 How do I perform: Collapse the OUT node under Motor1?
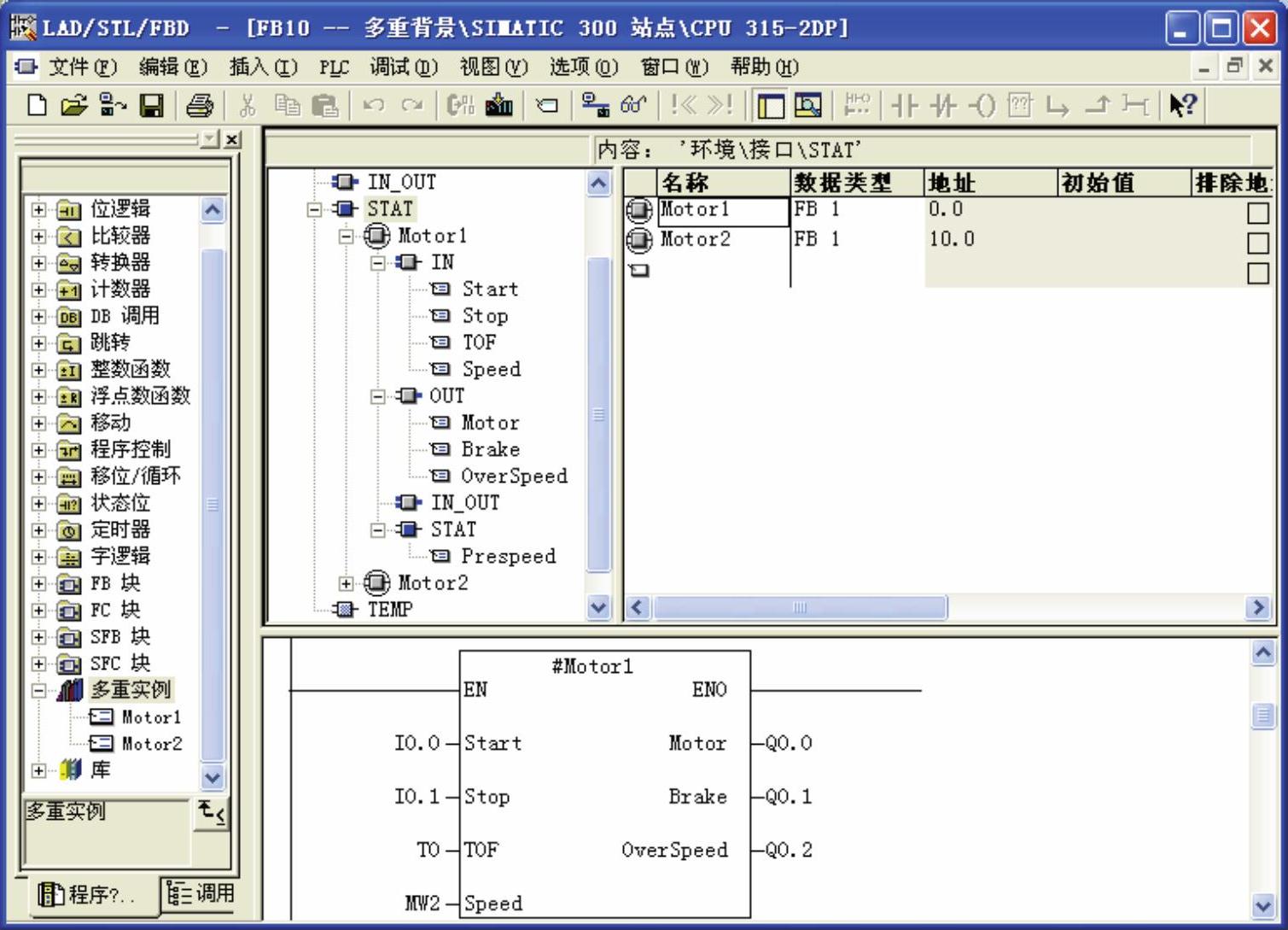click(x=377, y=396)
